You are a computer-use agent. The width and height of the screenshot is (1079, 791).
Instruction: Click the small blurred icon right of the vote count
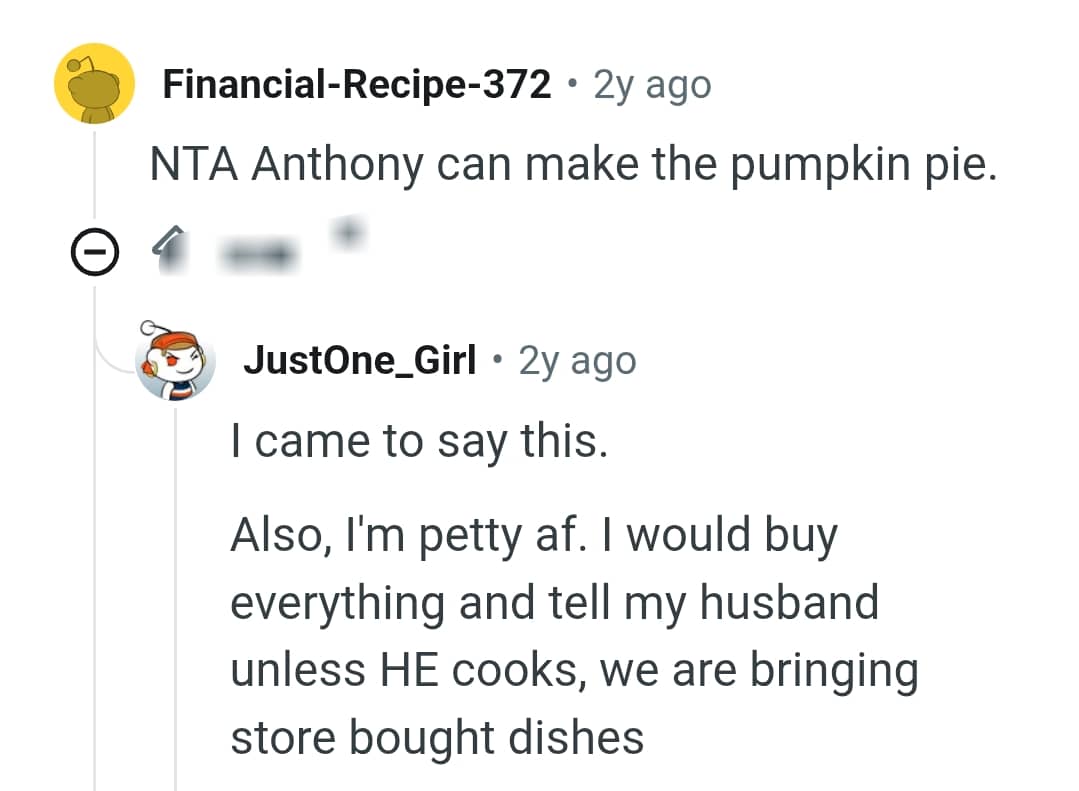[x=349, y=235]
